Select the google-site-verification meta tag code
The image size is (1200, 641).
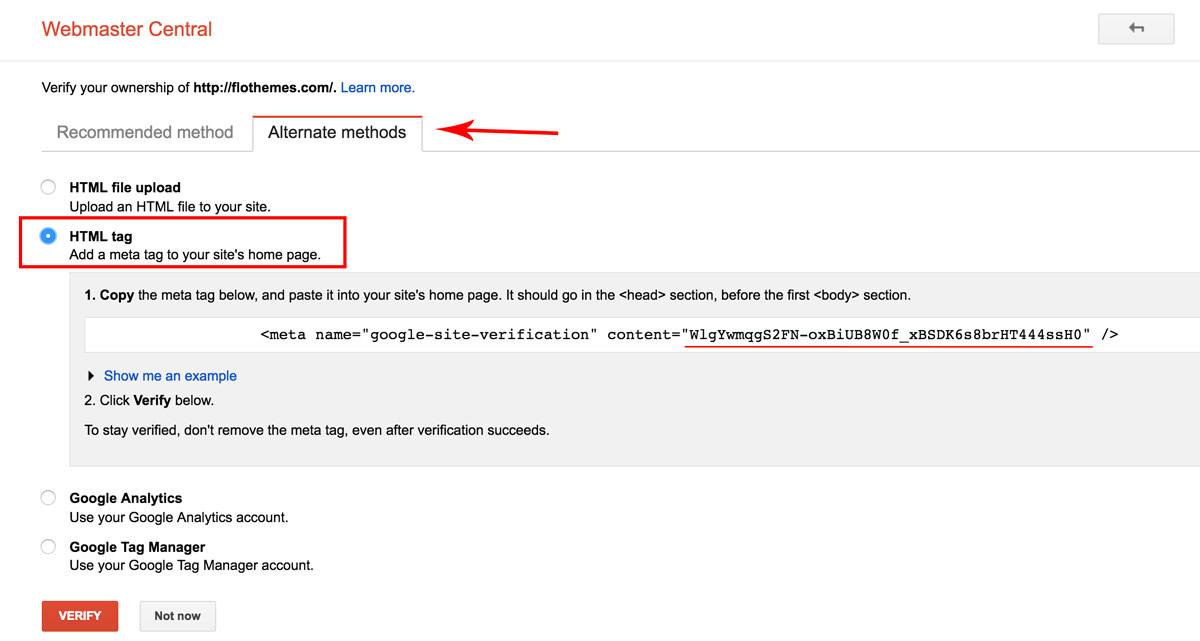tap(690, 334)
